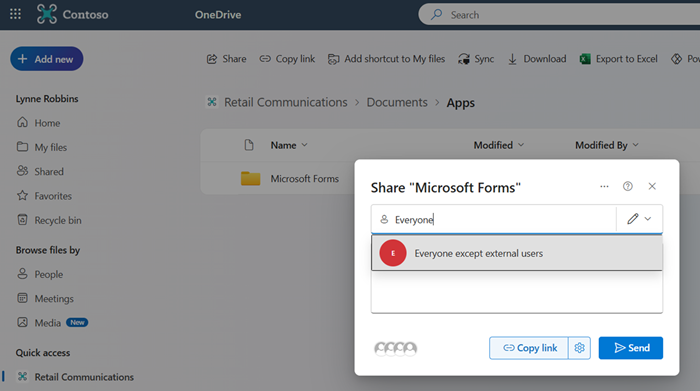Click Share in the command bar
Screen dimensions: 700x391
pos(226,59)
